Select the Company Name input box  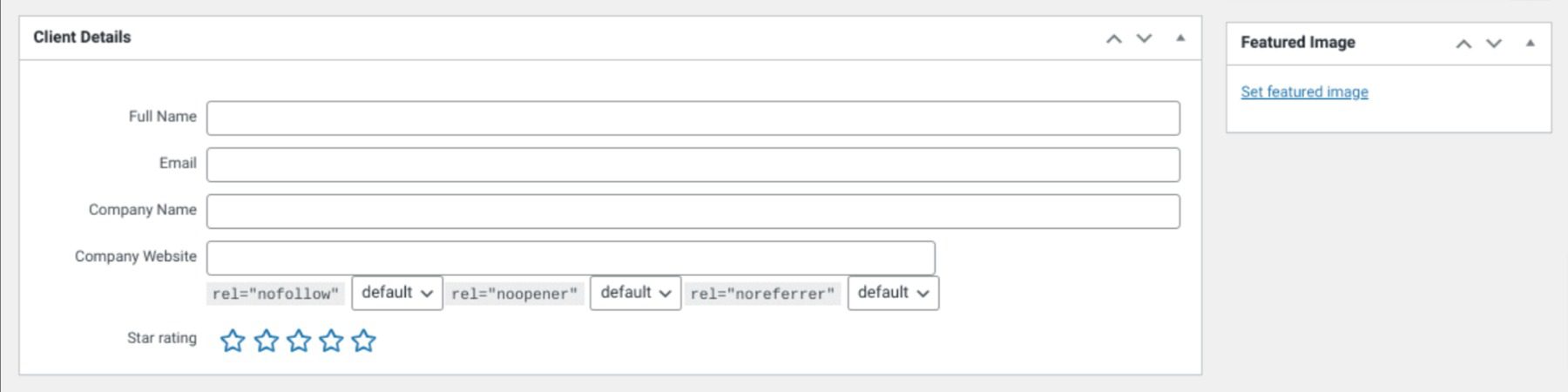point(693,212)
